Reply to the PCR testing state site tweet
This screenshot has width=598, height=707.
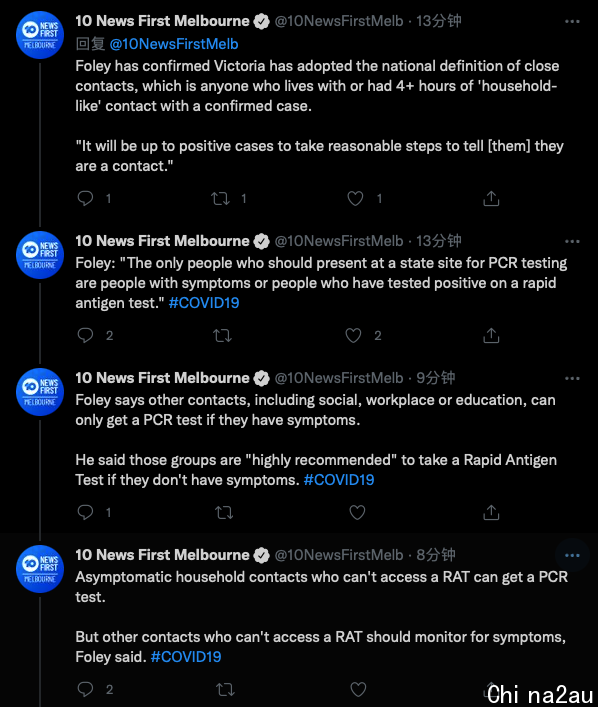85,335
